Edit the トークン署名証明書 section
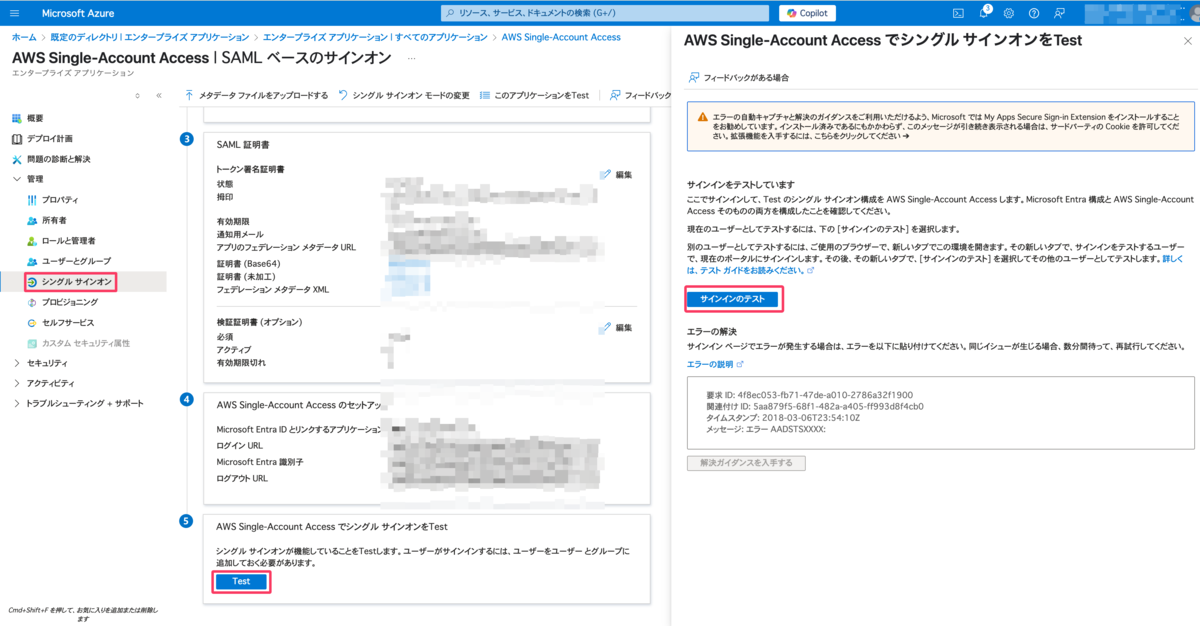Screen dimensions: 1200x626 616,174
